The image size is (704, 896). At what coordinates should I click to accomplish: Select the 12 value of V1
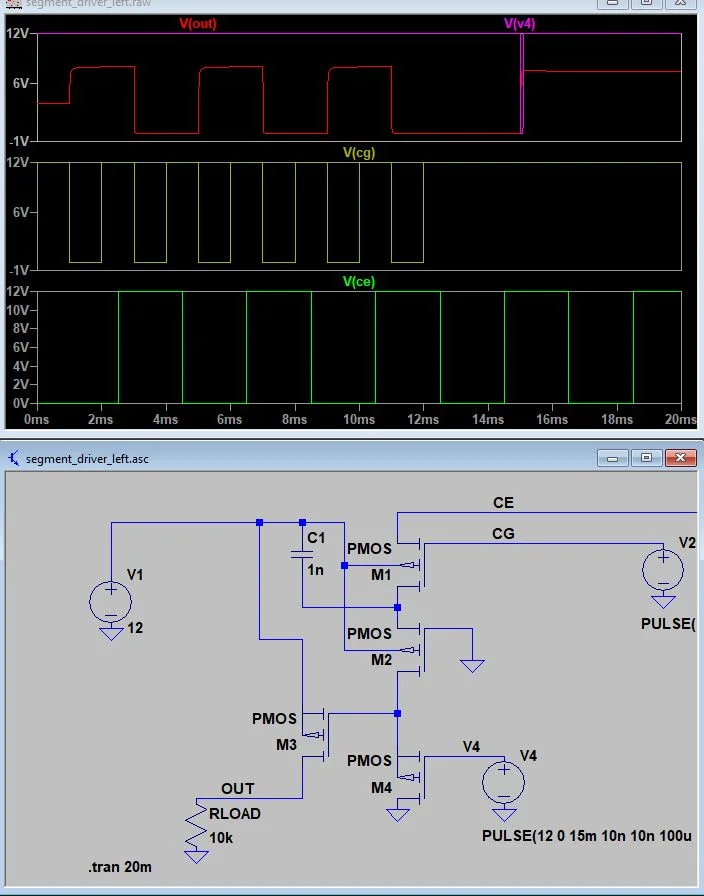[x=135, y=628]
